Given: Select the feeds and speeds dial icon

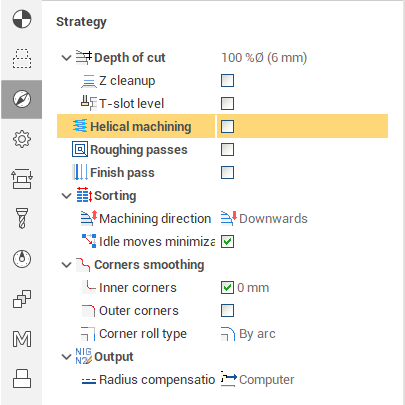Looking at the screenshot, I should pos(22,259).
